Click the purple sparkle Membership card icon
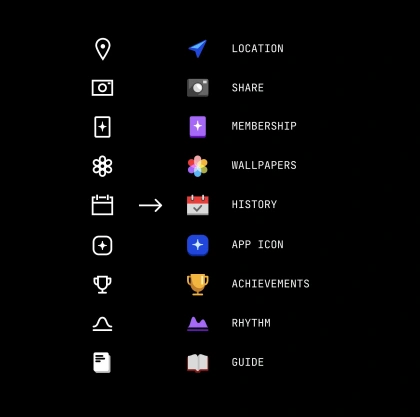420x417 pixels. 198,127
